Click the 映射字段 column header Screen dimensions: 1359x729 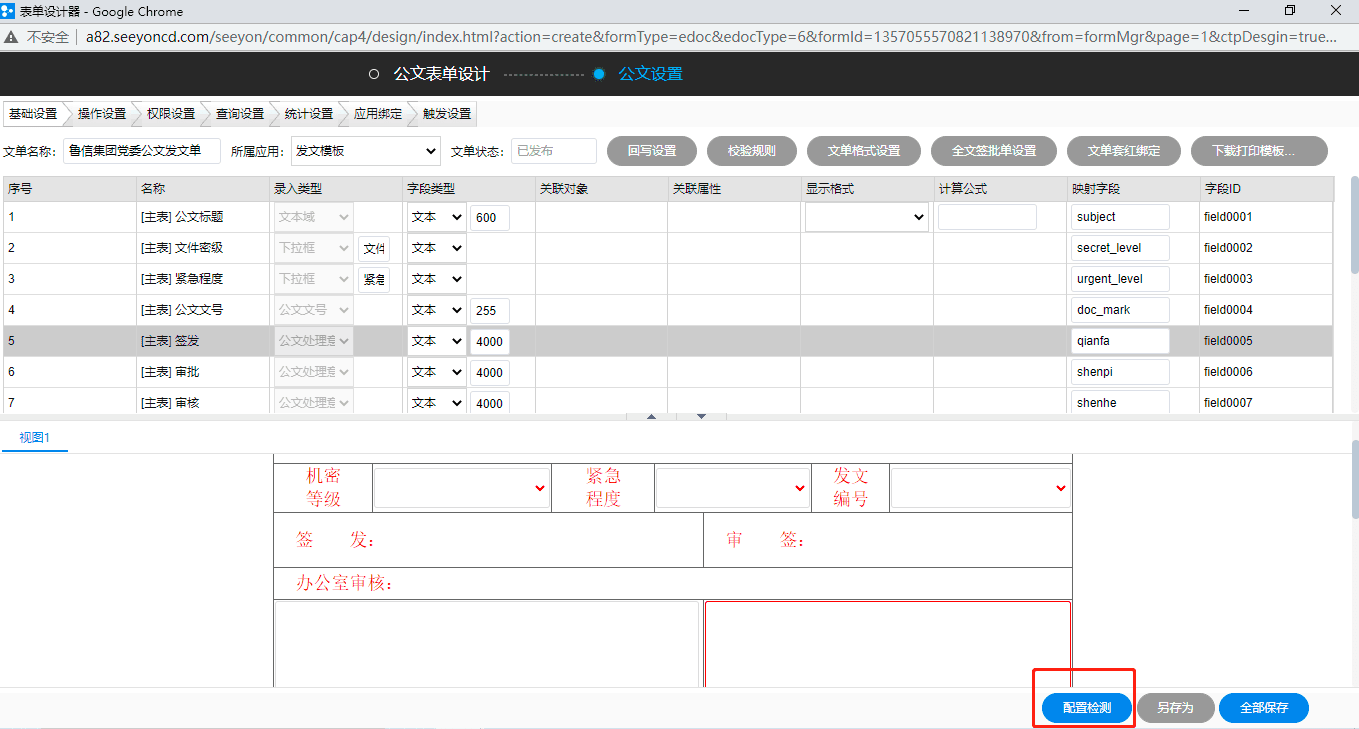1133,188
